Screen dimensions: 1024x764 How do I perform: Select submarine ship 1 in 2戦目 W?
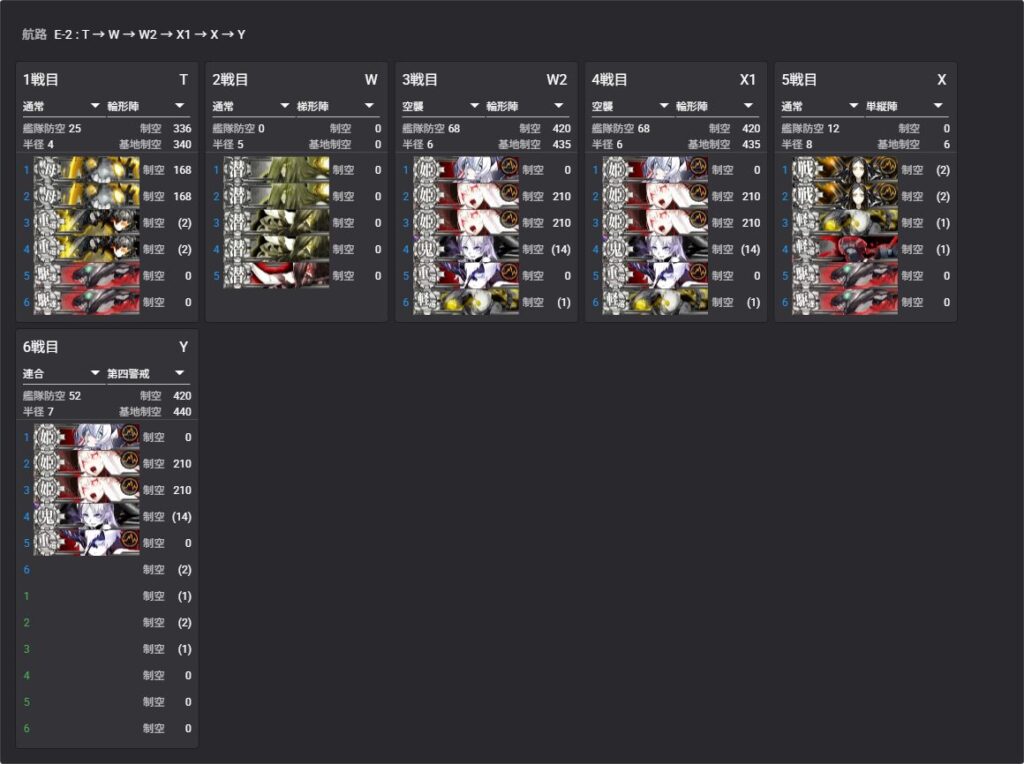(276, 170)
